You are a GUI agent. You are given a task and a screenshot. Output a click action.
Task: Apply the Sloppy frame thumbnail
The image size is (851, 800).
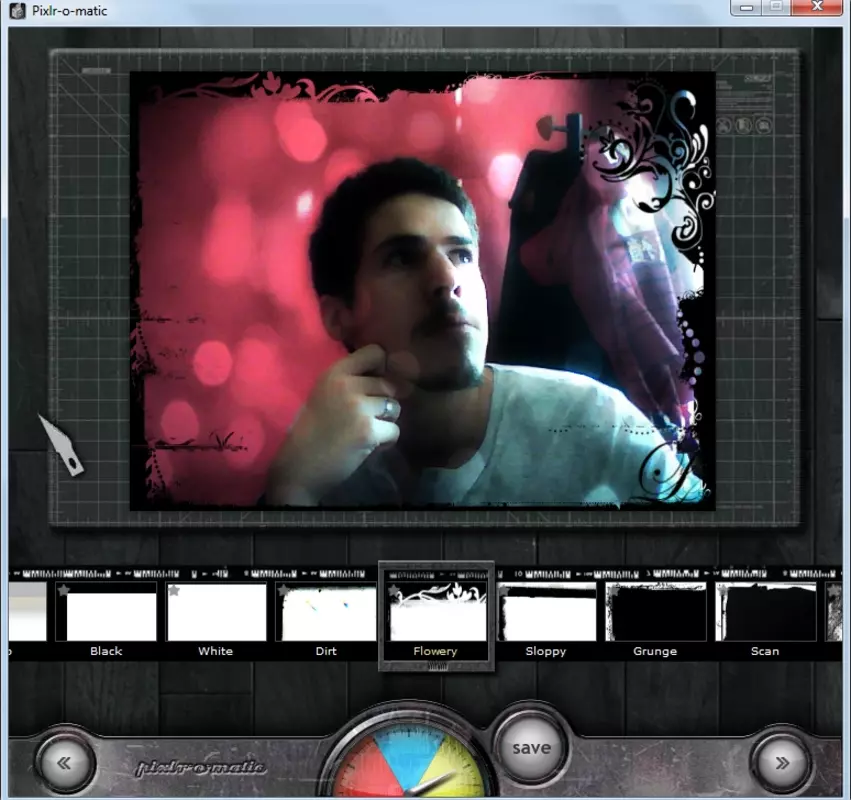pyautogui.click(x=547, y=612)
